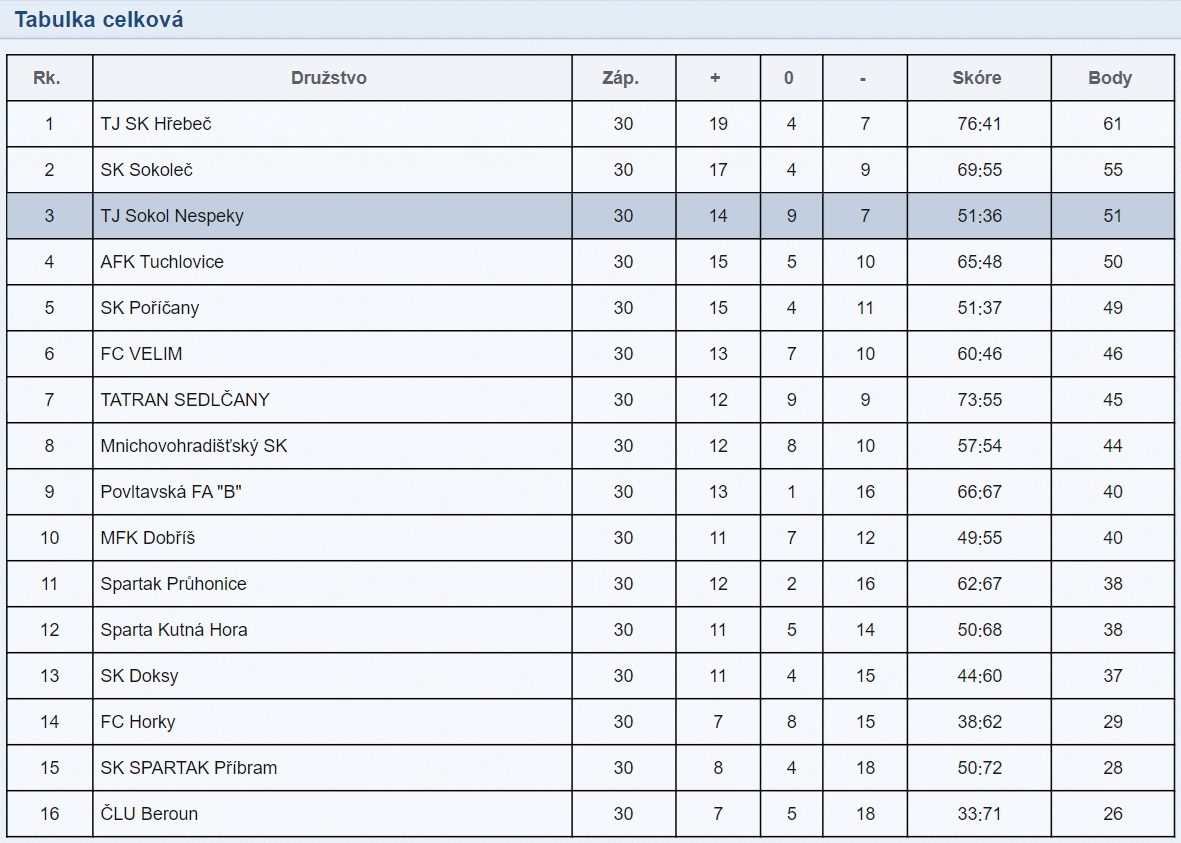
Task: Open team TJ SK Hřebeč
Action: click(156, 124)
